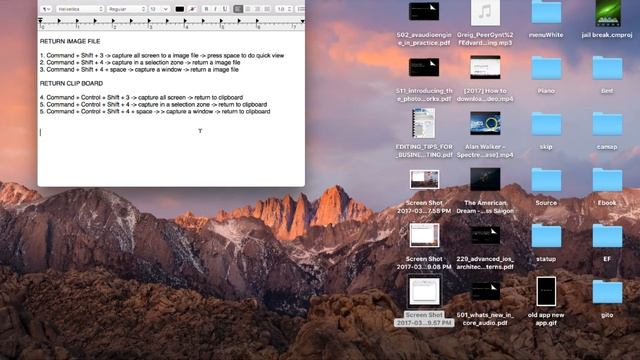Select the Ebook folder
Viewport: 640px width, 360px height.
click(607, 188)
